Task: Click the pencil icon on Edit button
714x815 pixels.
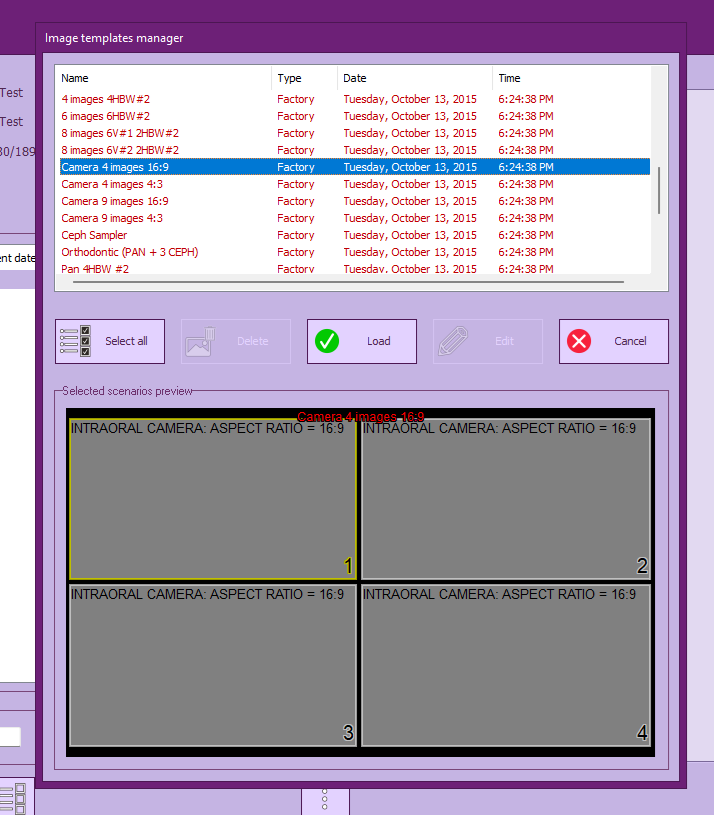Action: [x=453, y=341]
